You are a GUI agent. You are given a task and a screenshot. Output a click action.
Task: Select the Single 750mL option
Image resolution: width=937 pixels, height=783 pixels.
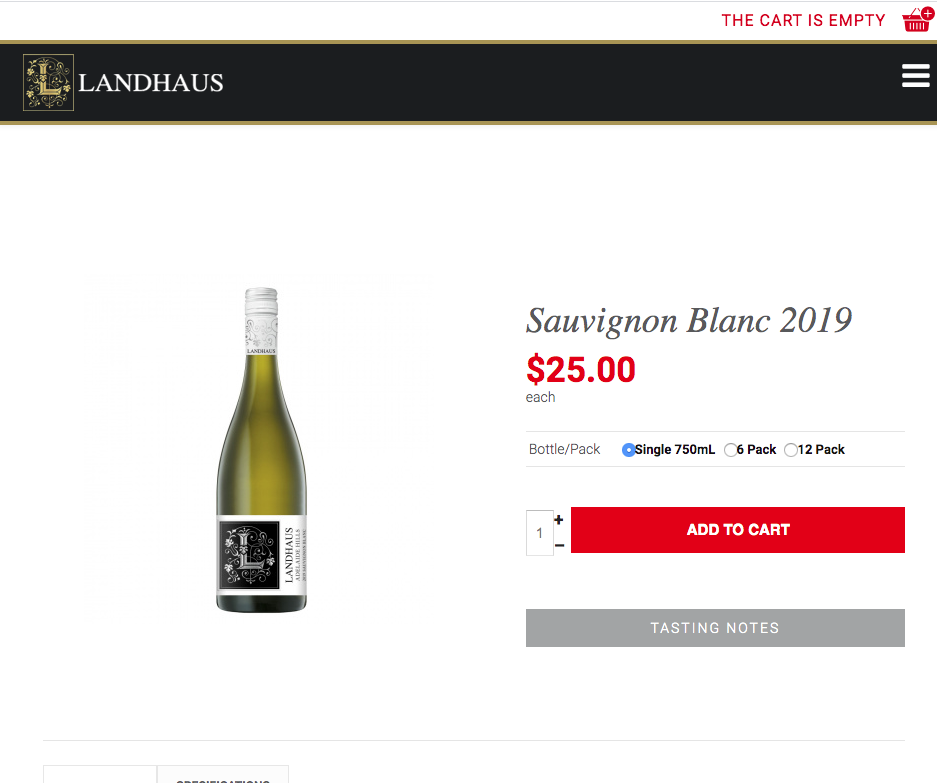click(628, 449)
